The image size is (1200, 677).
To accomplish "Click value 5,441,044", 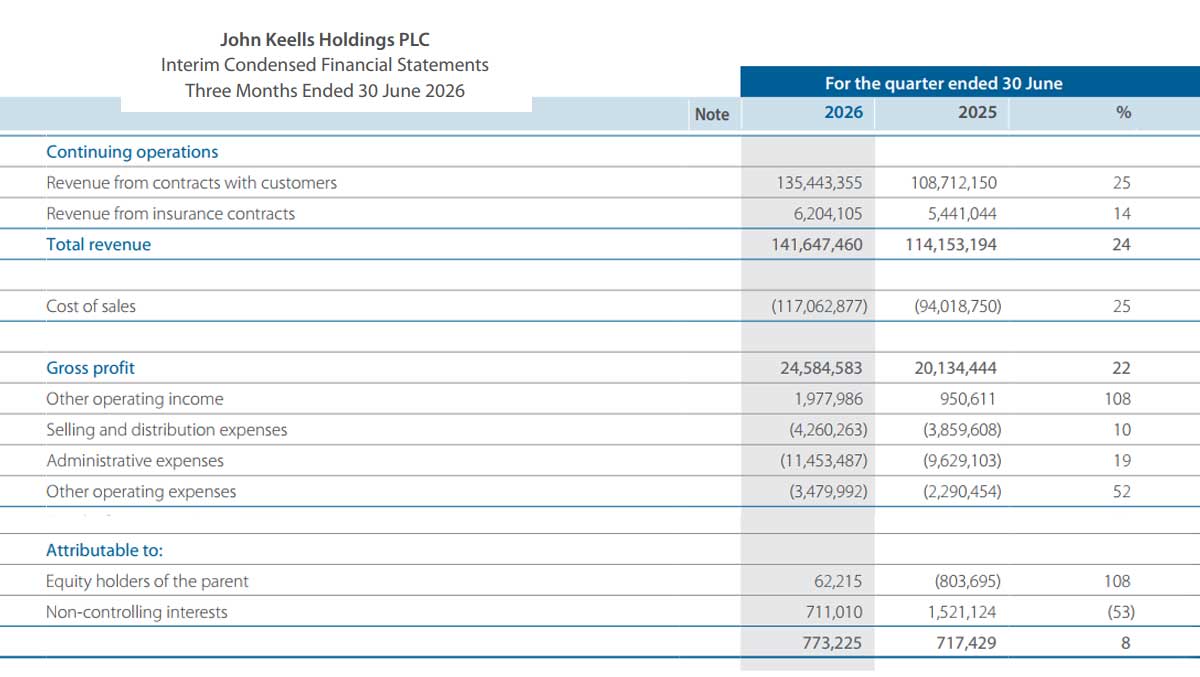I will 960,214.
